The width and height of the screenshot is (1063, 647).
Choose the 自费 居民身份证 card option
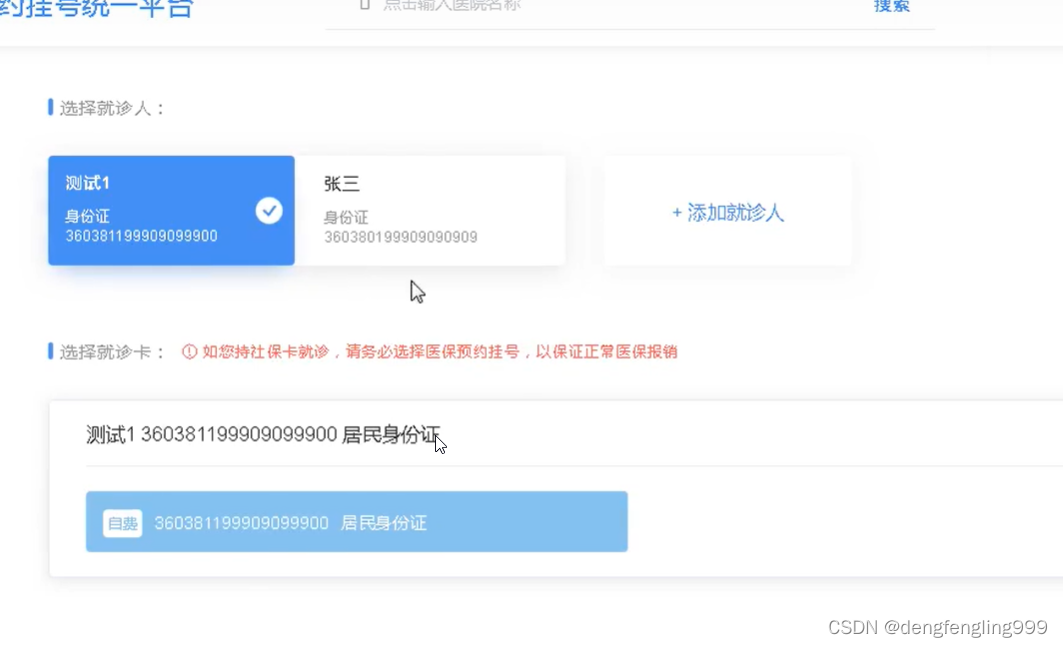point(357,522)
